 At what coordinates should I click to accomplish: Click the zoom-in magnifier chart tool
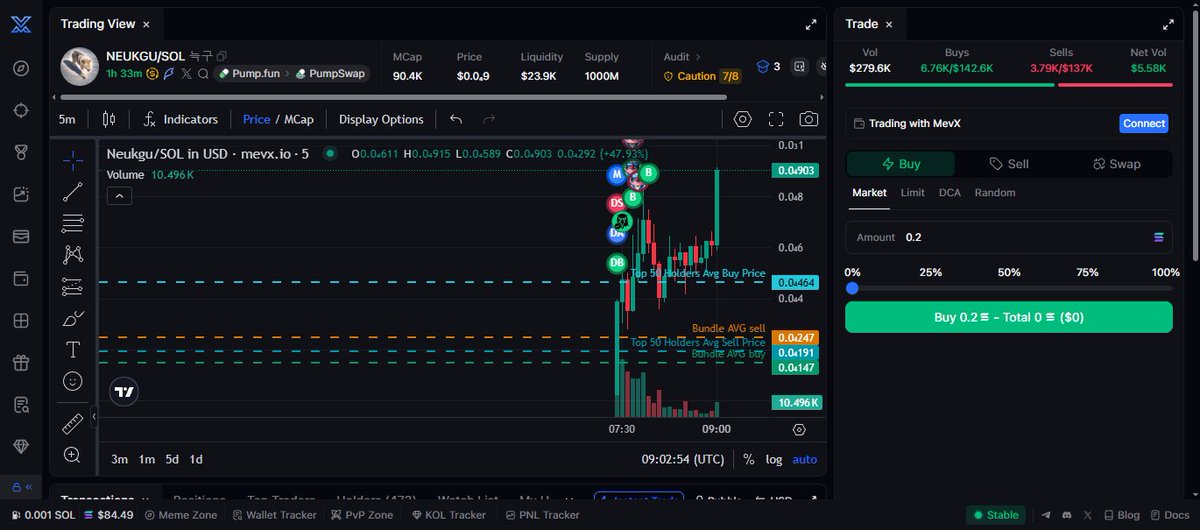pos(72,455)
